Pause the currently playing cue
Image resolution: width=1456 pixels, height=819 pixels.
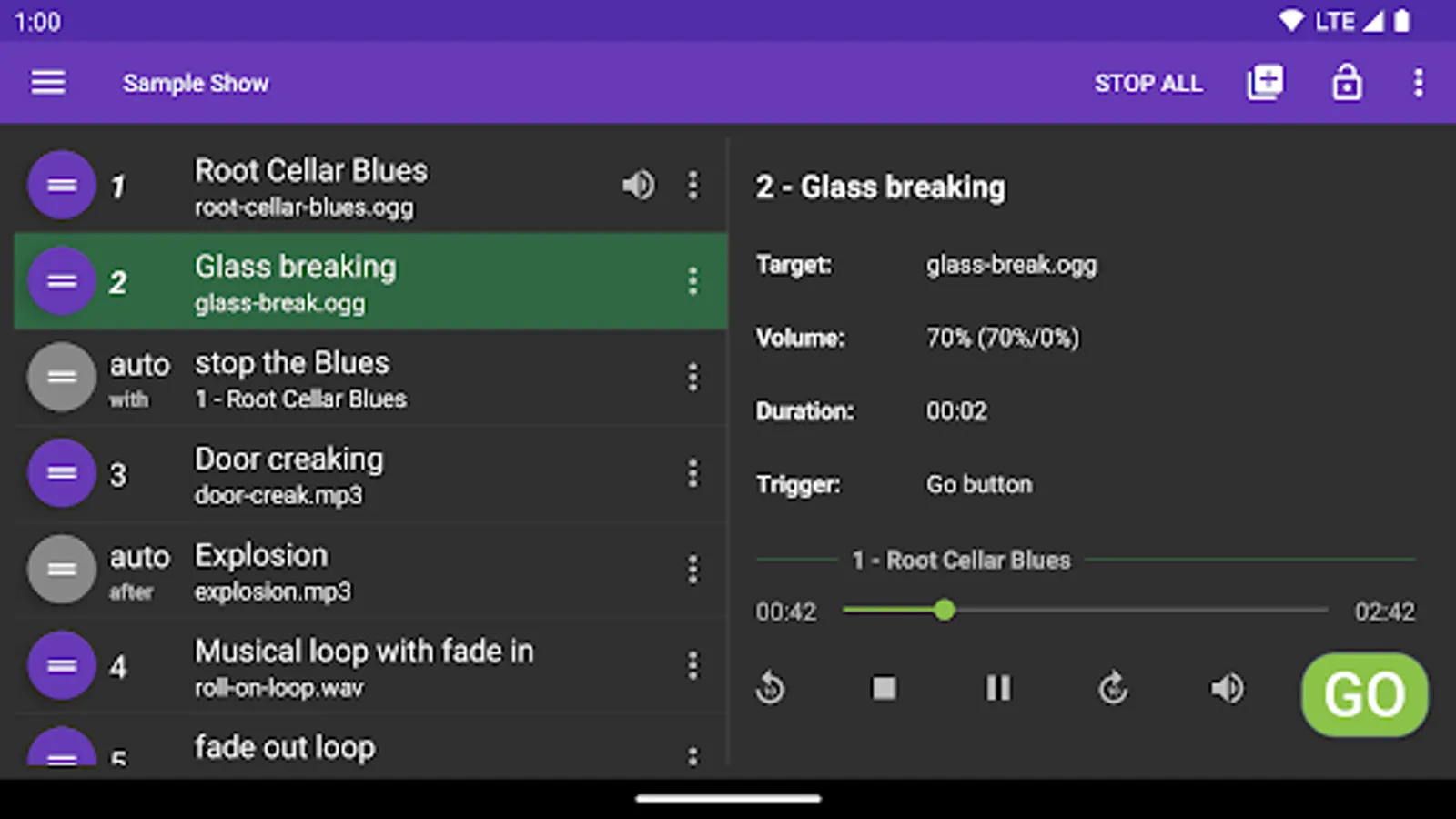click(x=998, y=688)
